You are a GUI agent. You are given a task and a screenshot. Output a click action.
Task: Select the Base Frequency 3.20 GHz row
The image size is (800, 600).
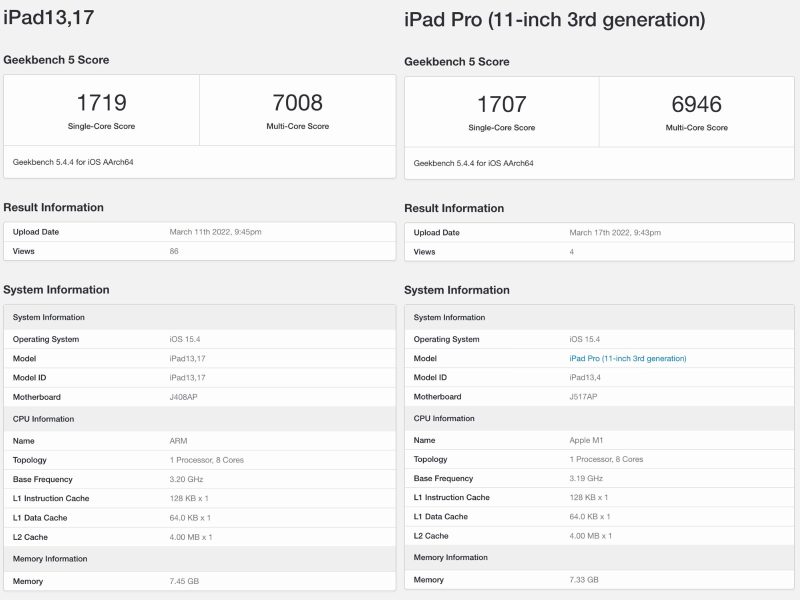click(x=200, y=478)
